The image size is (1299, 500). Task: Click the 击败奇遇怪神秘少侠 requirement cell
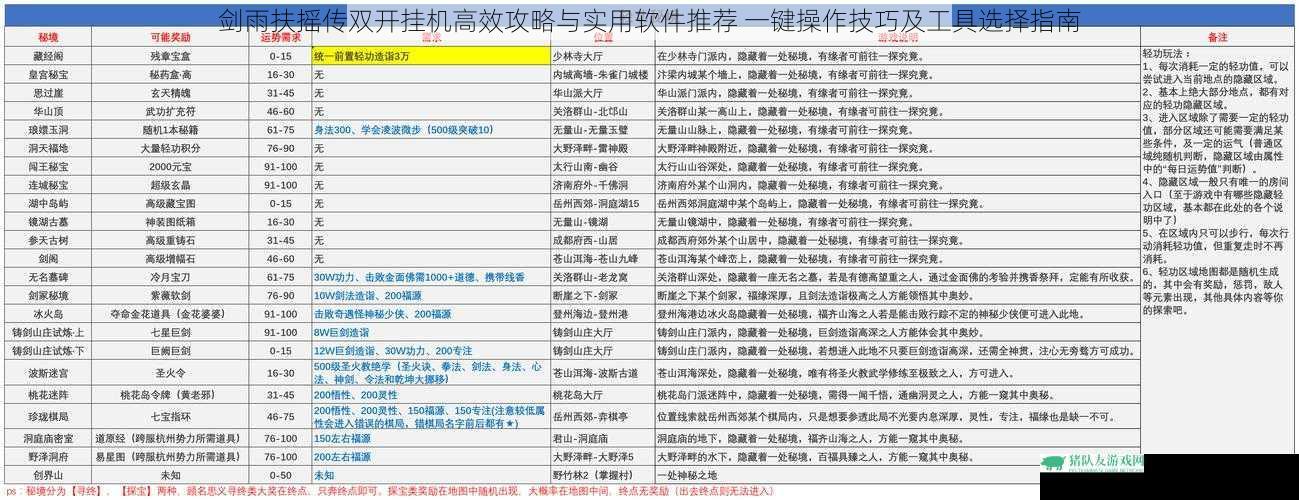(431, 313)
